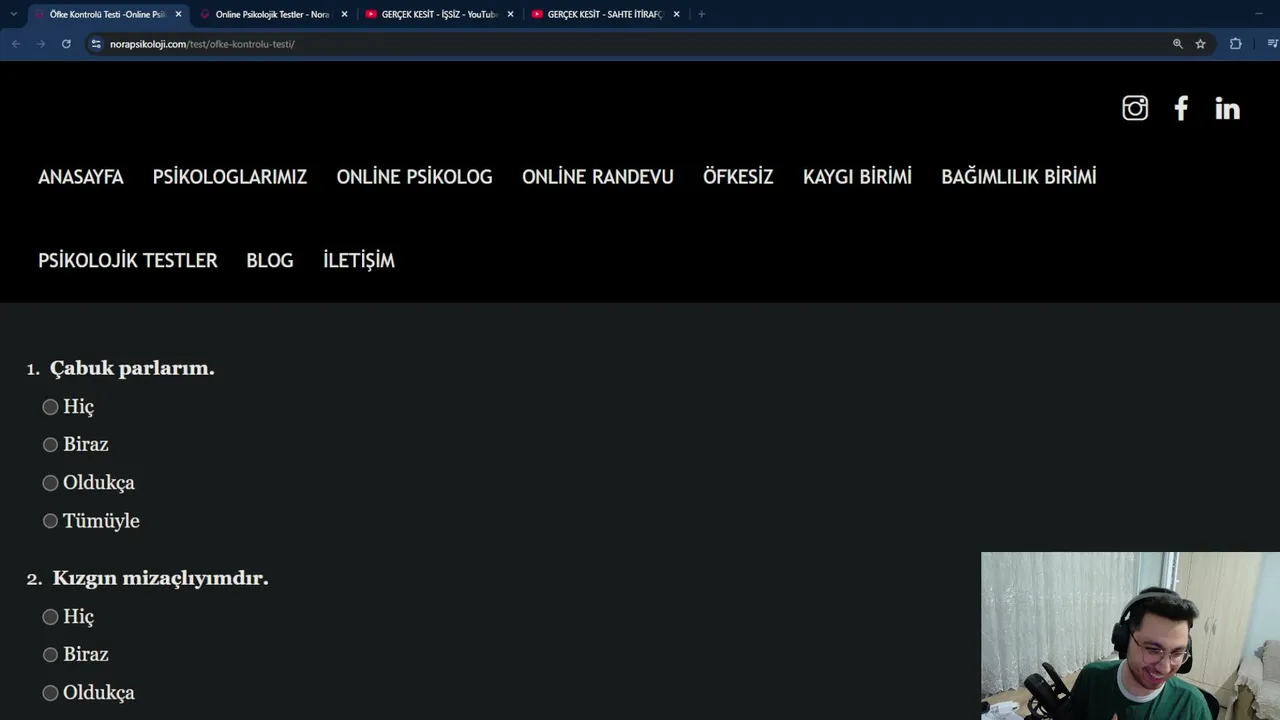Close the Öfke Kontrolü Testi tab
The width and height of the screenshot is (1280, 720).
pos(178,14)
